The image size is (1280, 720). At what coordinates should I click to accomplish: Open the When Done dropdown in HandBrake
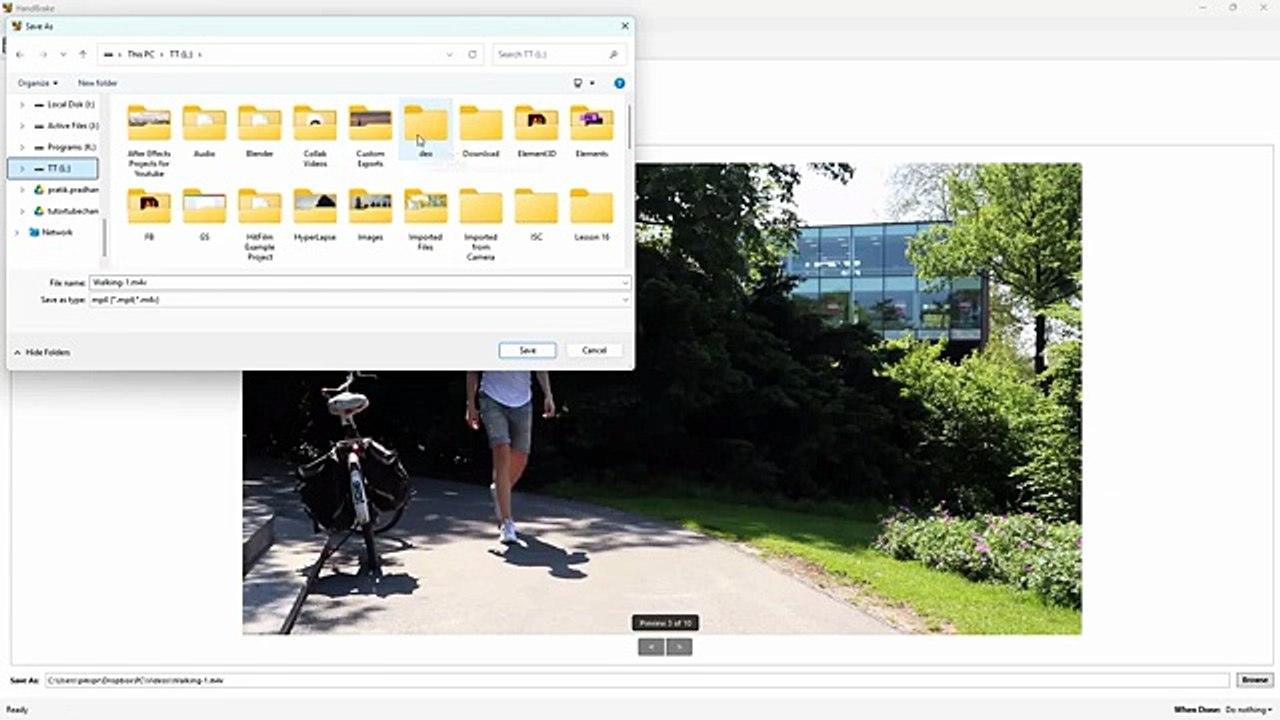coord(1249,709)
